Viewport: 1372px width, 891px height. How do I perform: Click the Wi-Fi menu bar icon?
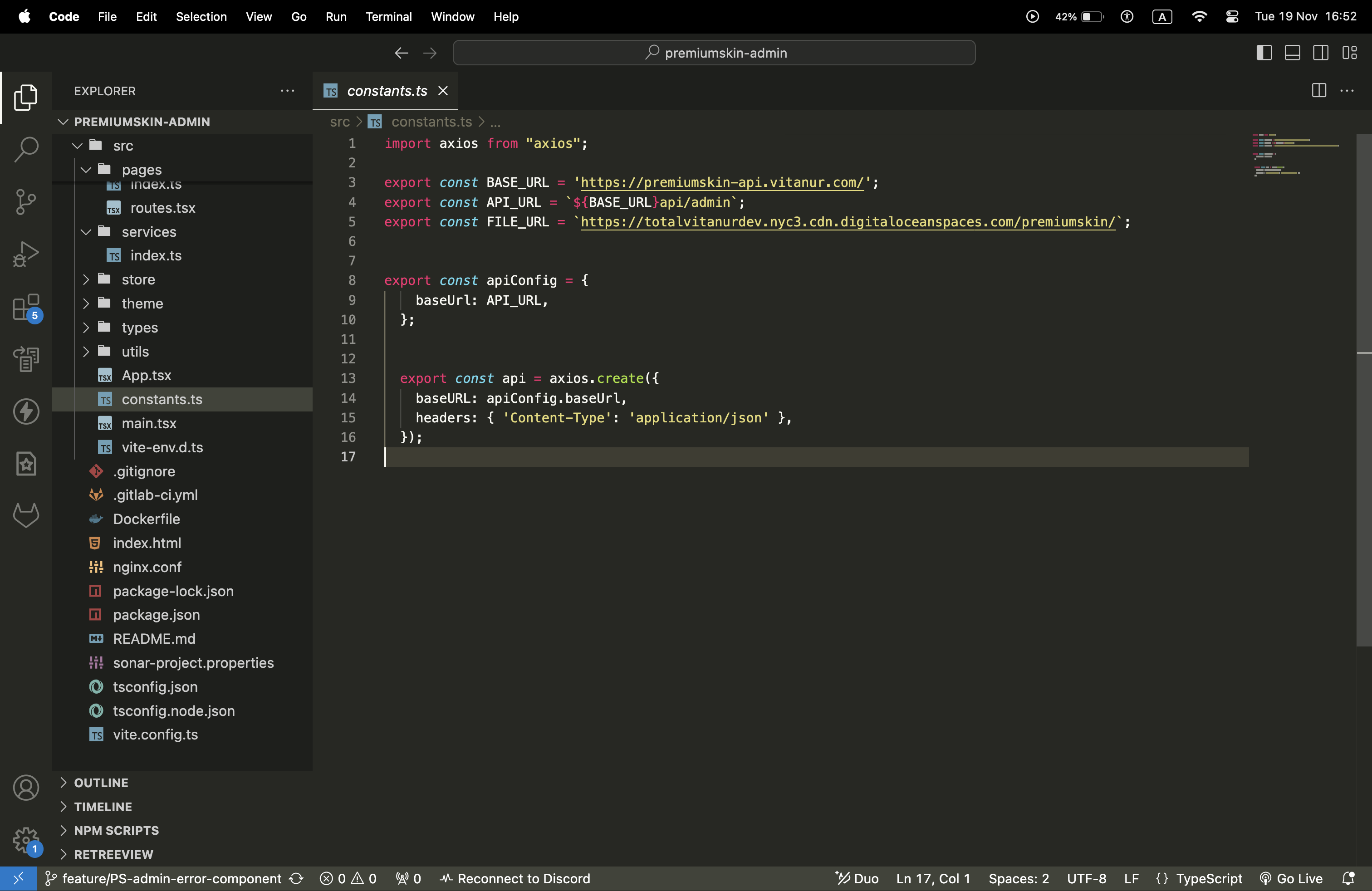pos(1199,17)
